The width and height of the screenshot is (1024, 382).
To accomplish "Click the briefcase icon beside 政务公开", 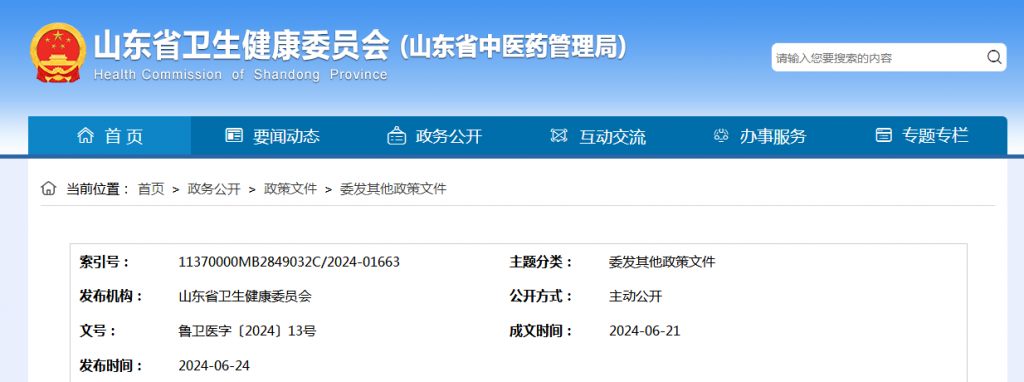I will pos(396,136).
